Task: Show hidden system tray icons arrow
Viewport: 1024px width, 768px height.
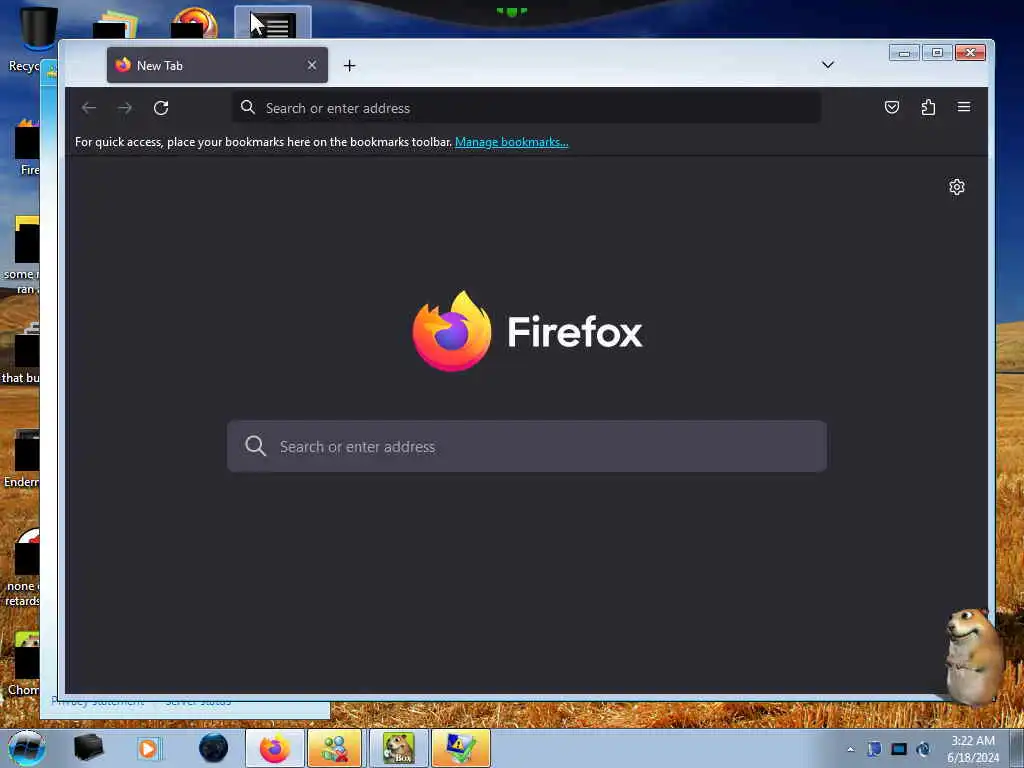Action: coord(850,749)
